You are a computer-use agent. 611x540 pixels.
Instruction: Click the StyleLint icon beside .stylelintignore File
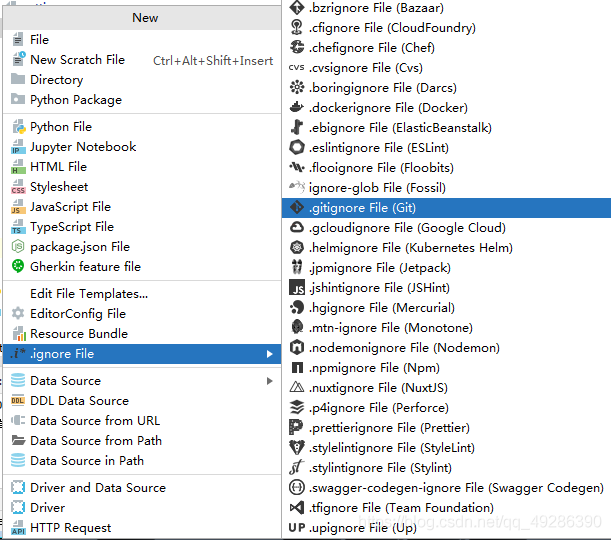pyautogui.click(x=297, y=447)
